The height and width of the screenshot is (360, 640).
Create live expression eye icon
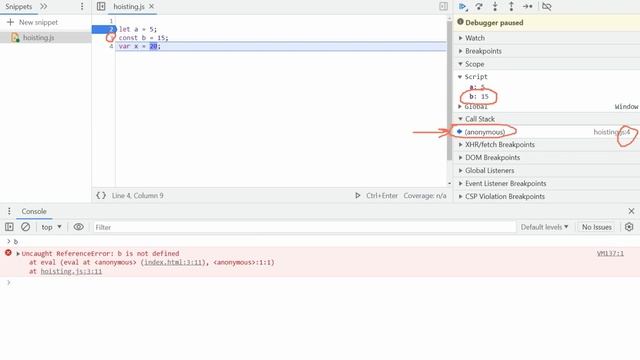[78, 227]
